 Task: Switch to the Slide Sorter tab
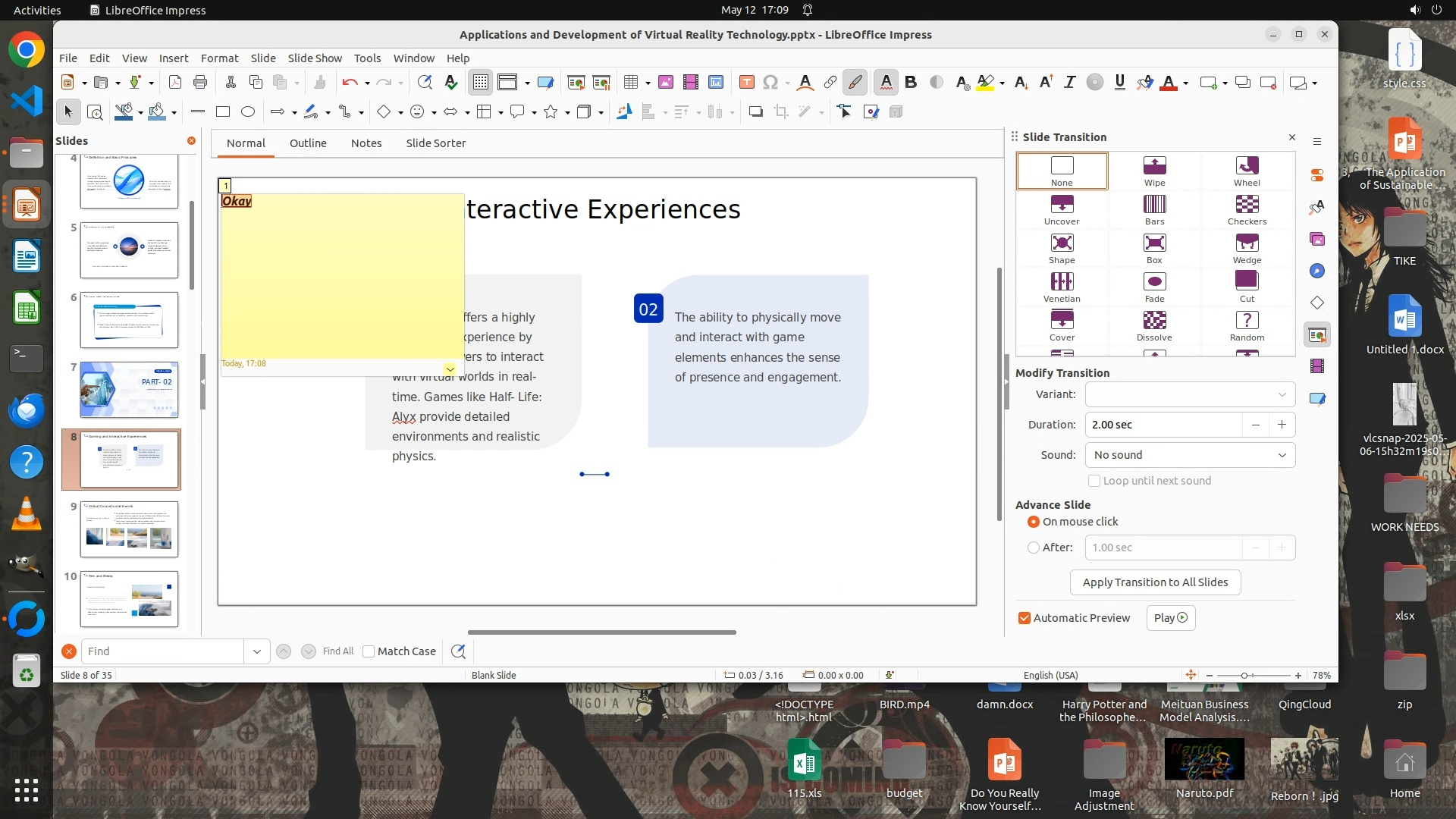pos(435,143)
